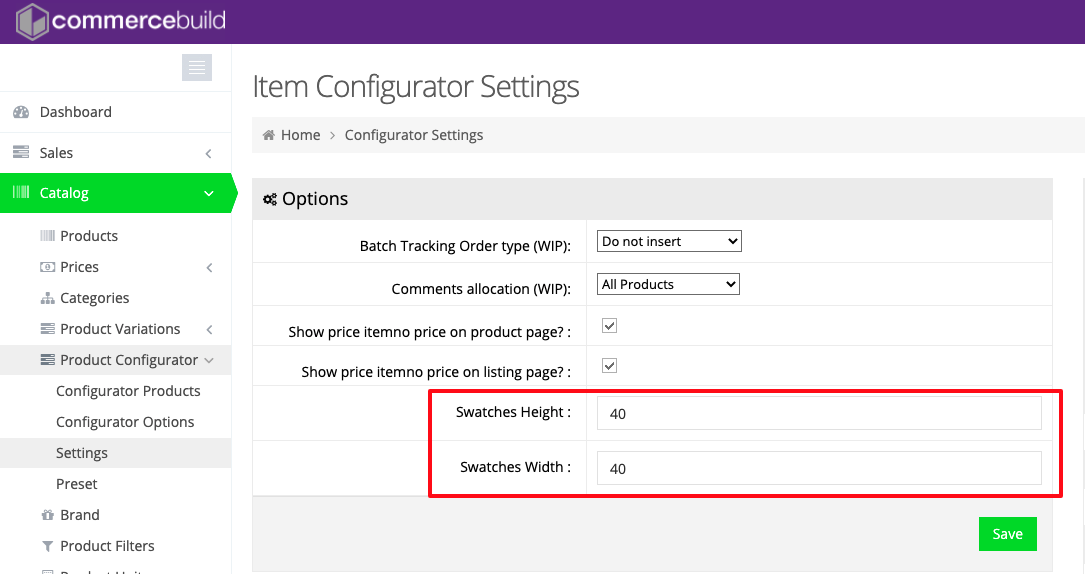Open the Products page

click(x=89, y=236)
